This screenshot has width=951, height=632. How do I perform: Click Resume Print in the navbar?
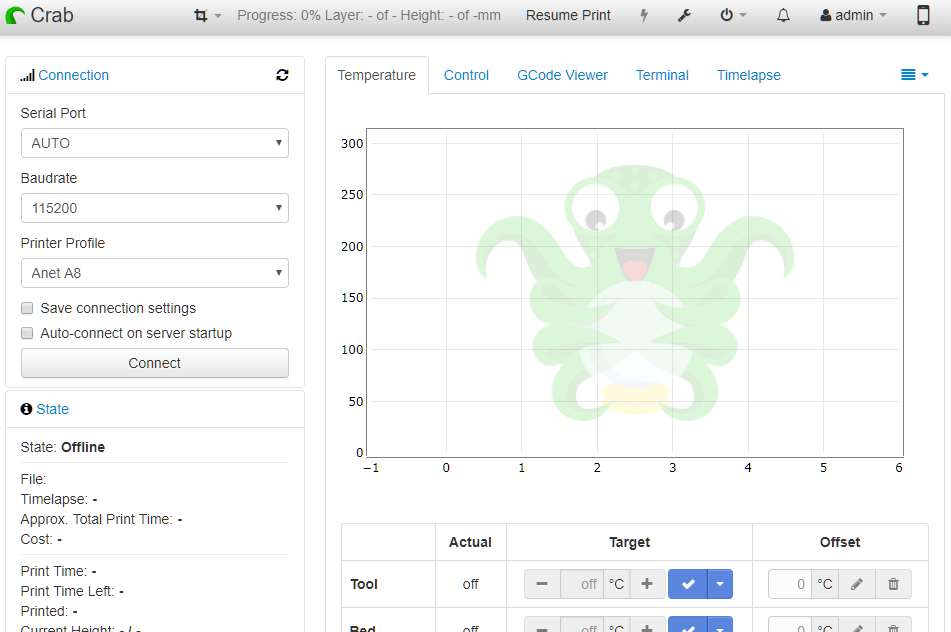568,15
